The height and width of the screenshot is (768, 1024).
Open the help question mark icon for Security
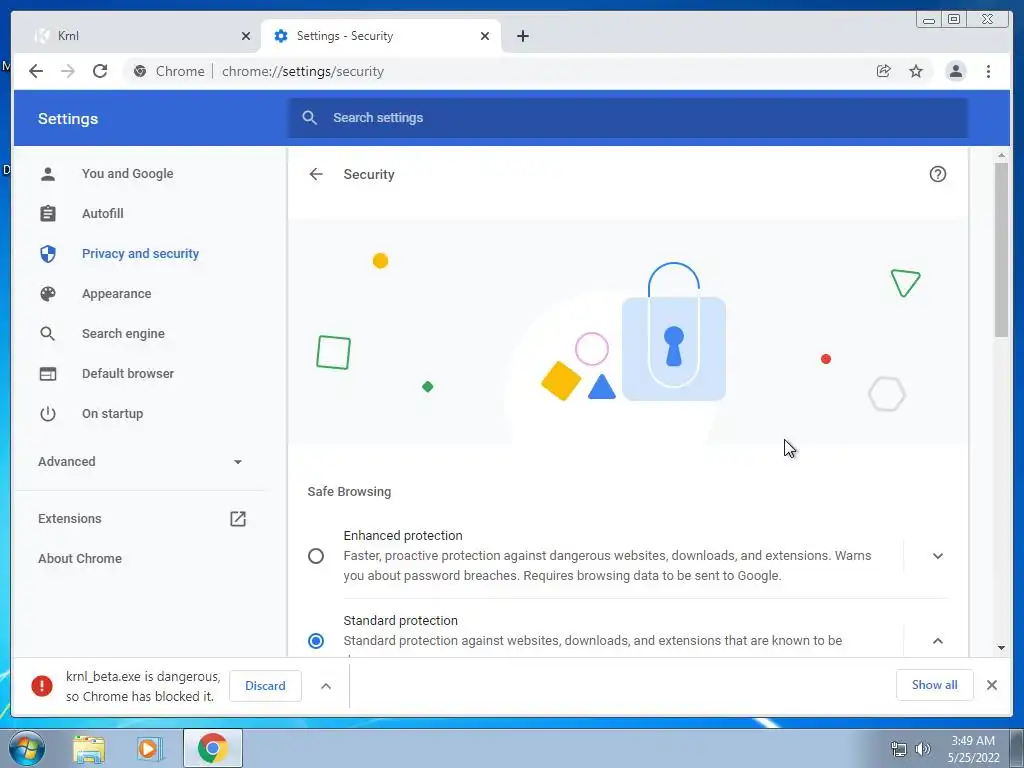[938, 174]
